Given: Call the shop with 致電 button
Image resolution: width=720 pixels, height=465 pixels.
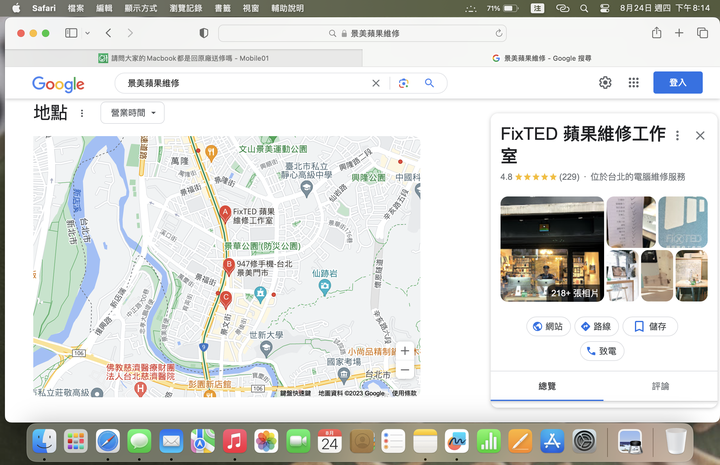Looking at the screenshot, I should [x=602, y=351].
